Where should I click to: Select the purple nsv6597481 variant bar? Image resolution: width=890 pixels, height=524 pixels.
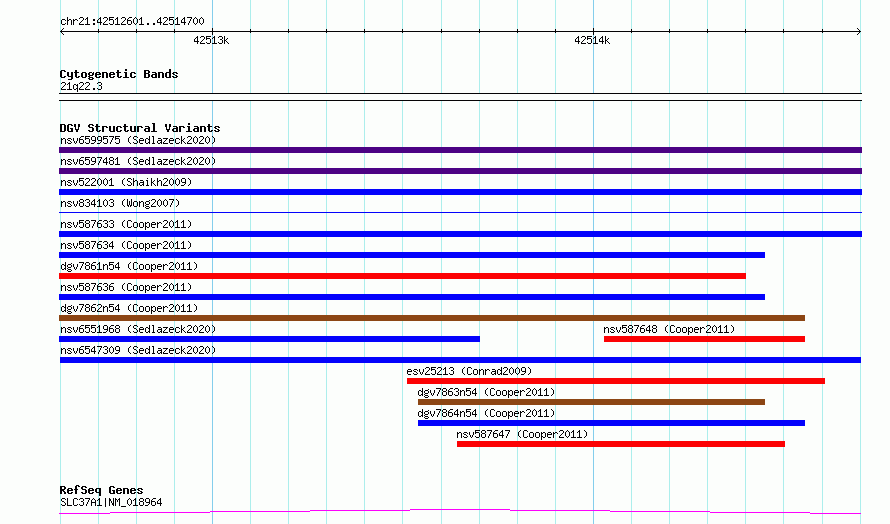pyautogui.click(x=460, y=171)
